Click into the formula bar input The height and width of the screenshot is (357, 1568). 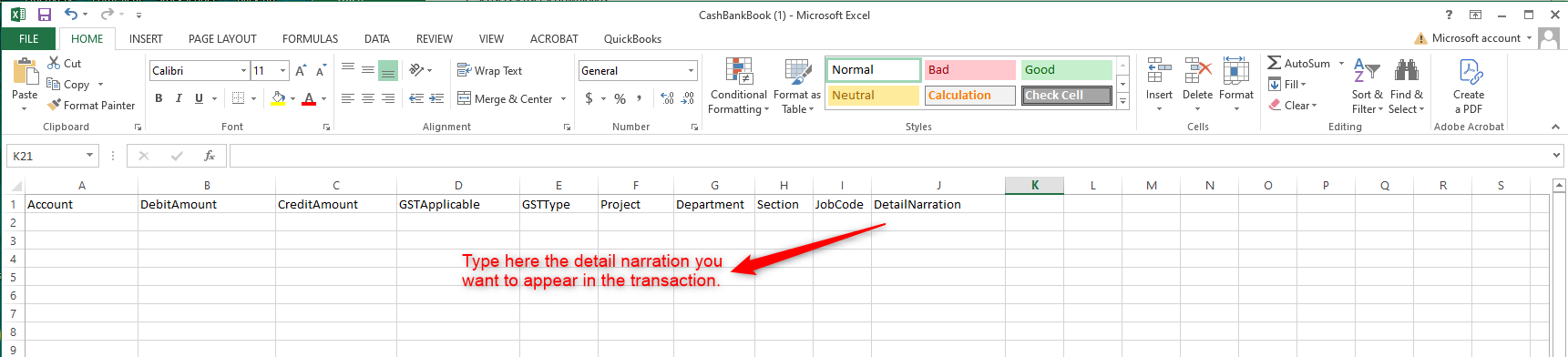point(888,156)
